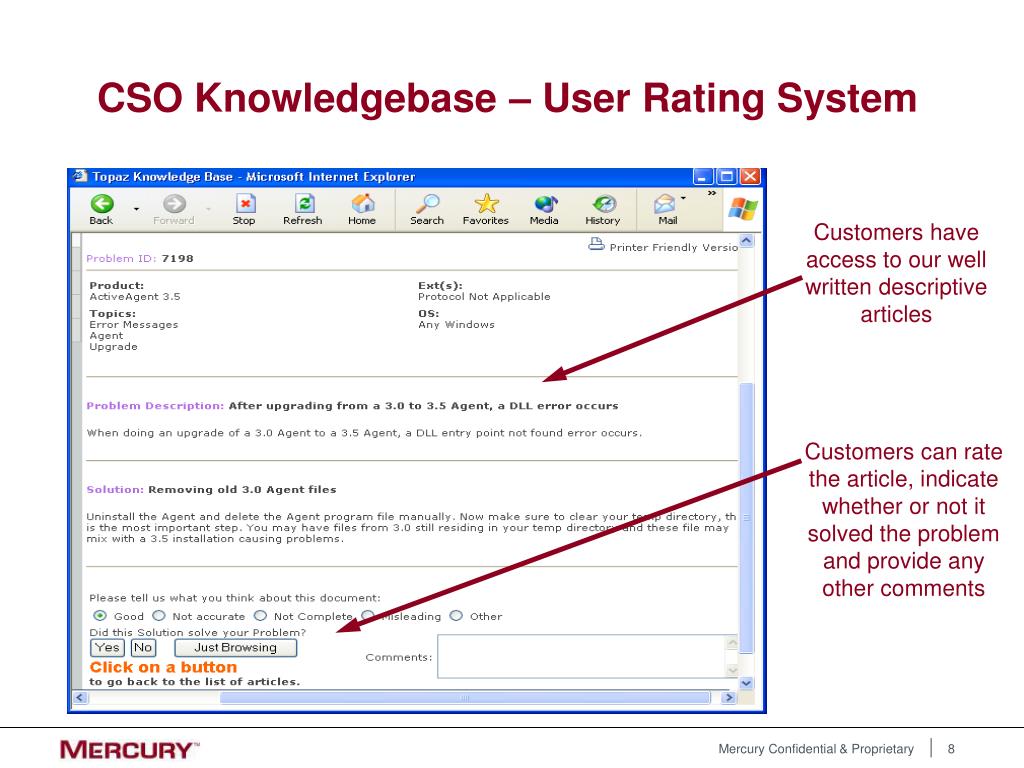The width and height of the screenshot is (1024, 768).
Task: Click the Yes button
Action: tap(107, 648)
